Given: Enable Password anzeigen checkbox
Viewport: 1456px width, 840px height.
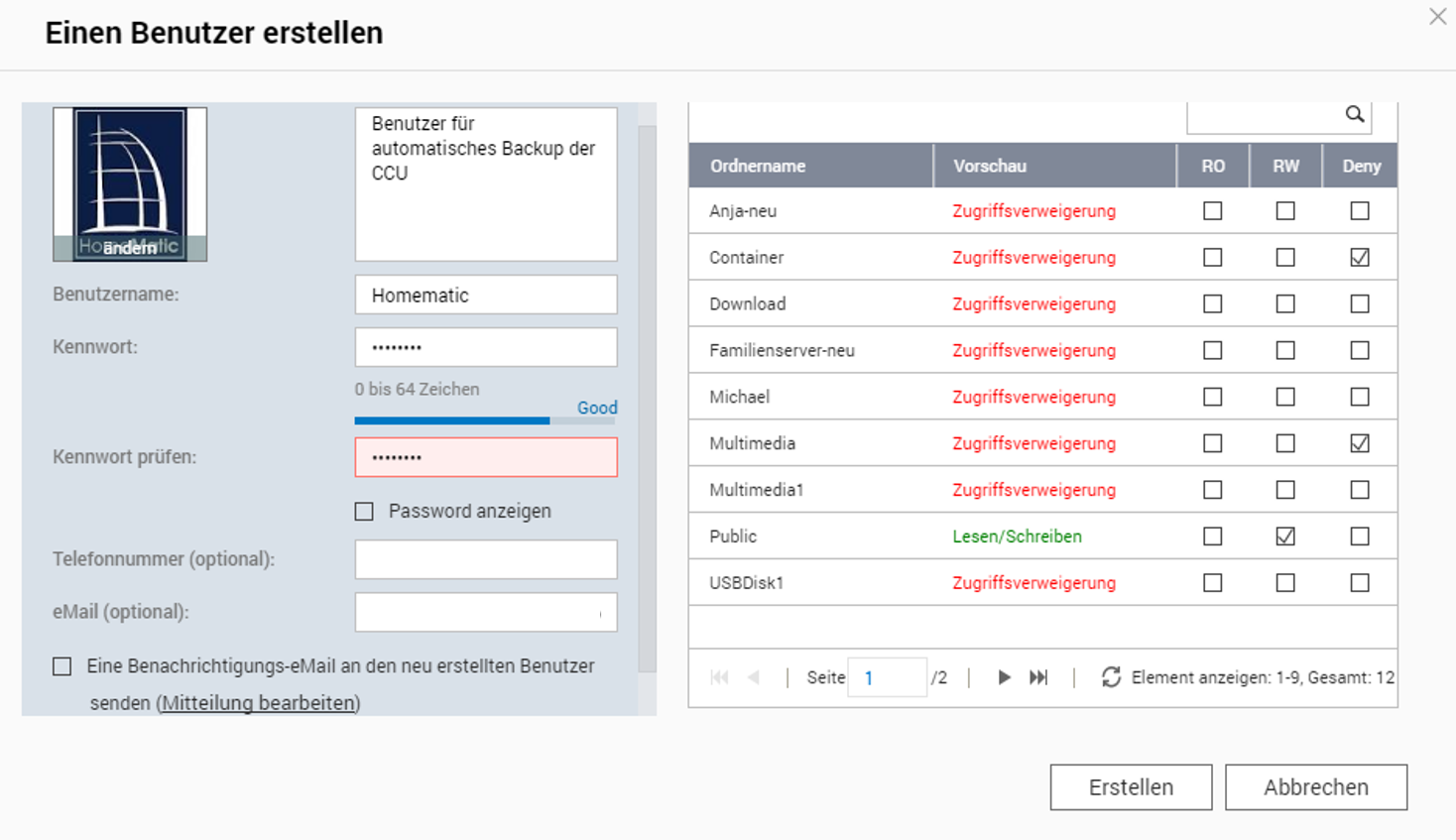Looking at the screenshot, I should 365,512.
